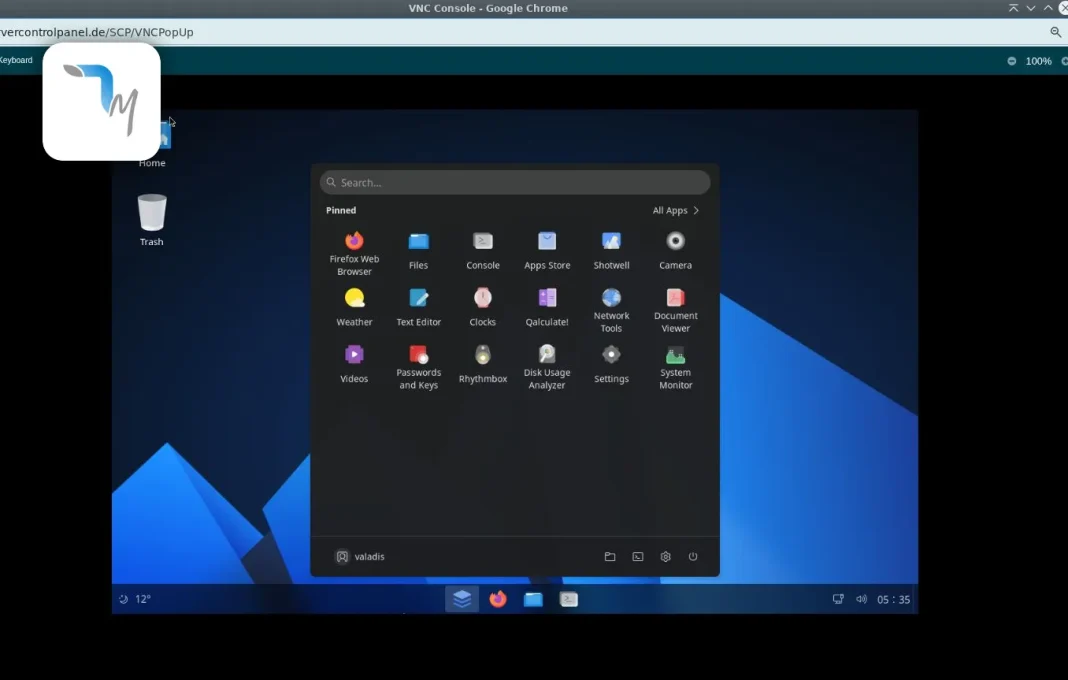Open settings gear in menu footer

pos(665,557)
